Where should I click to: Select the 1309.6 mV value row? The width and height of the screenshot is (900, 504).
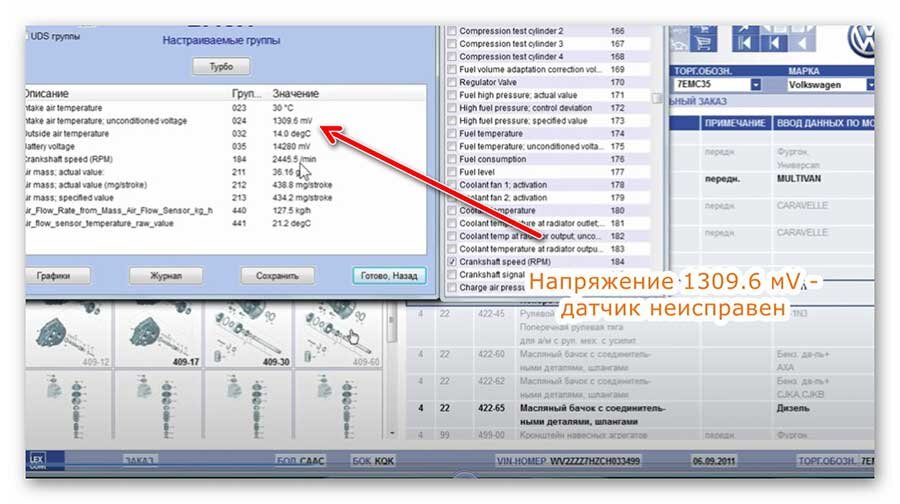click(226, 121)
